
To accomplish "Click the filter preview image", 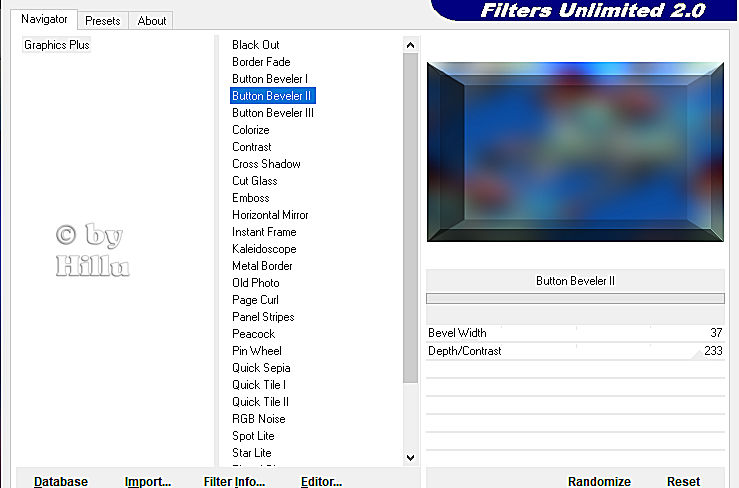I will point(575,152).
